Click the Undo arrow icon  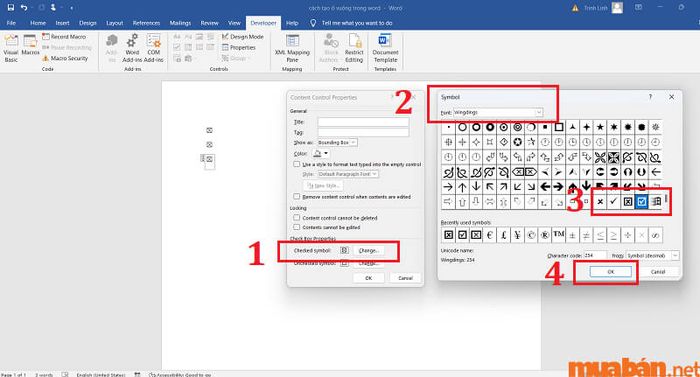pyautogui.click(x=24, y=8)
